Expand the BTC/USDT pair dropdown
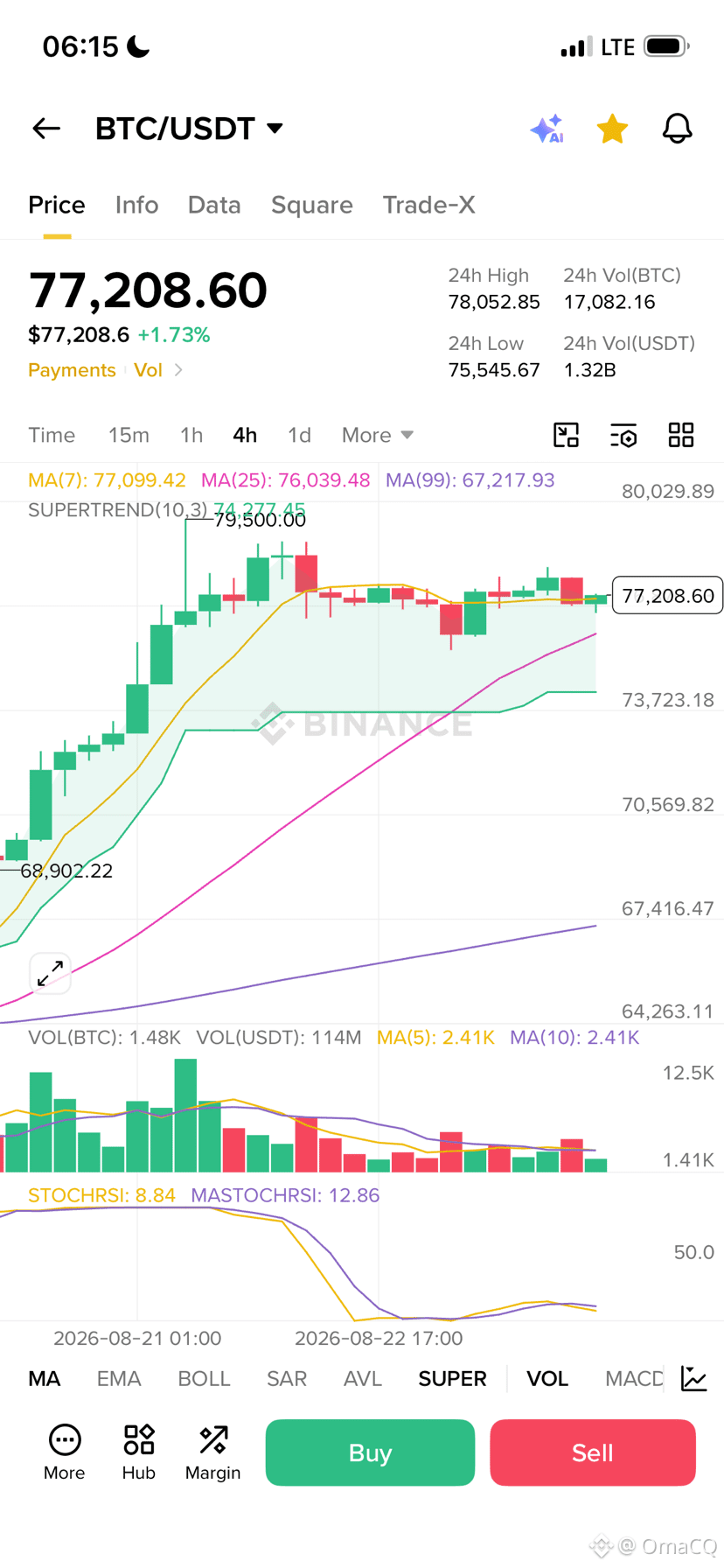This screenshot has height=1568, width=724. coord(275,129)
